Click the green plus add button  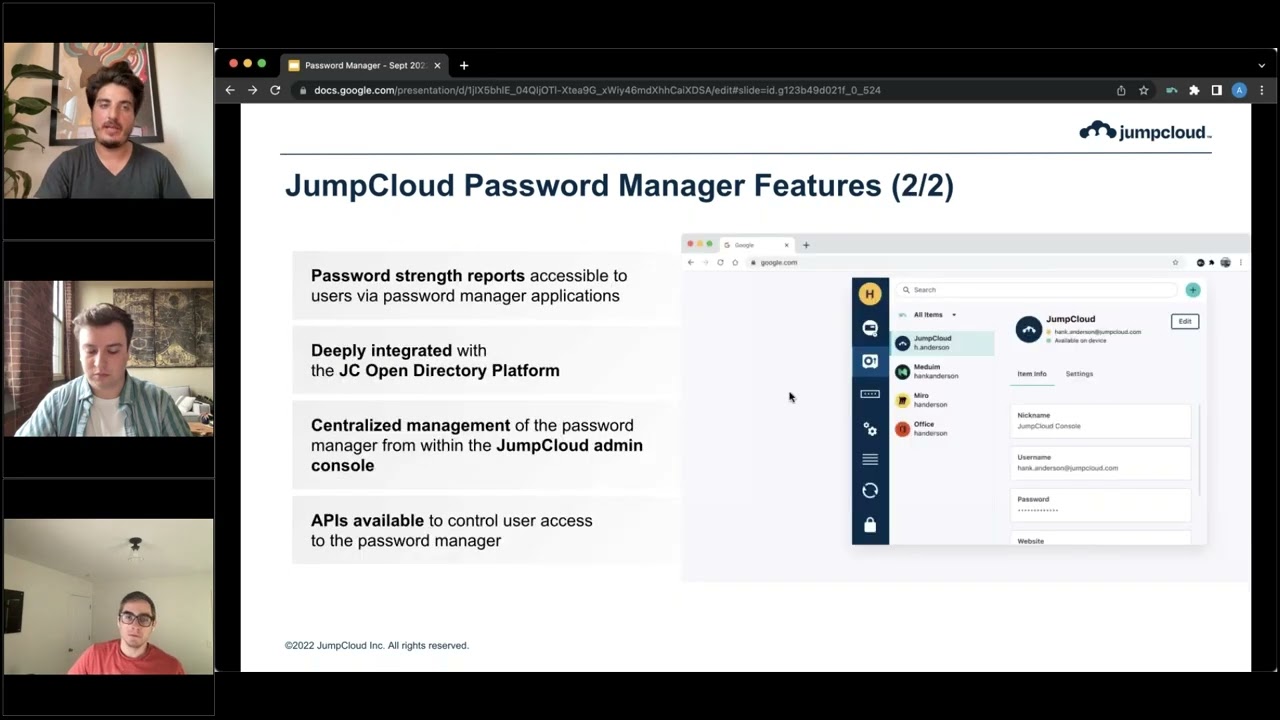[x=1192, y=290]
